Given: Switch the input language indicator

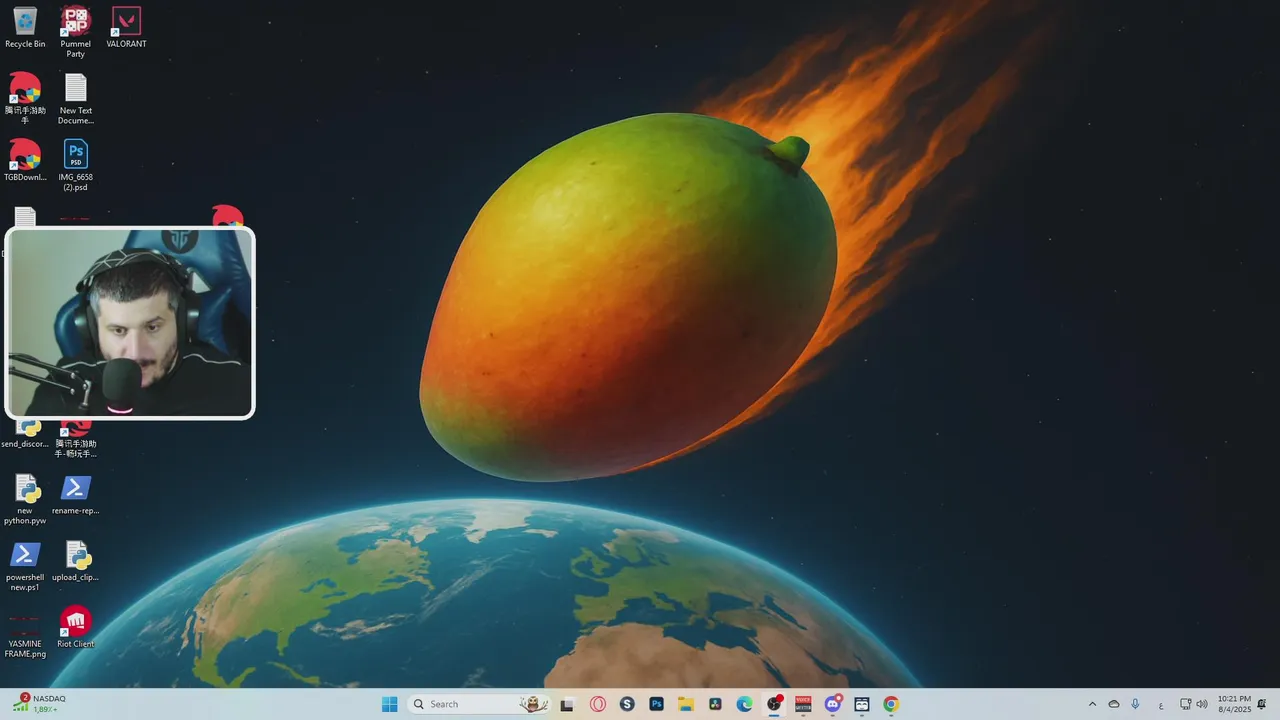Looking at the screenshot, I should [x=1161, y=704].
